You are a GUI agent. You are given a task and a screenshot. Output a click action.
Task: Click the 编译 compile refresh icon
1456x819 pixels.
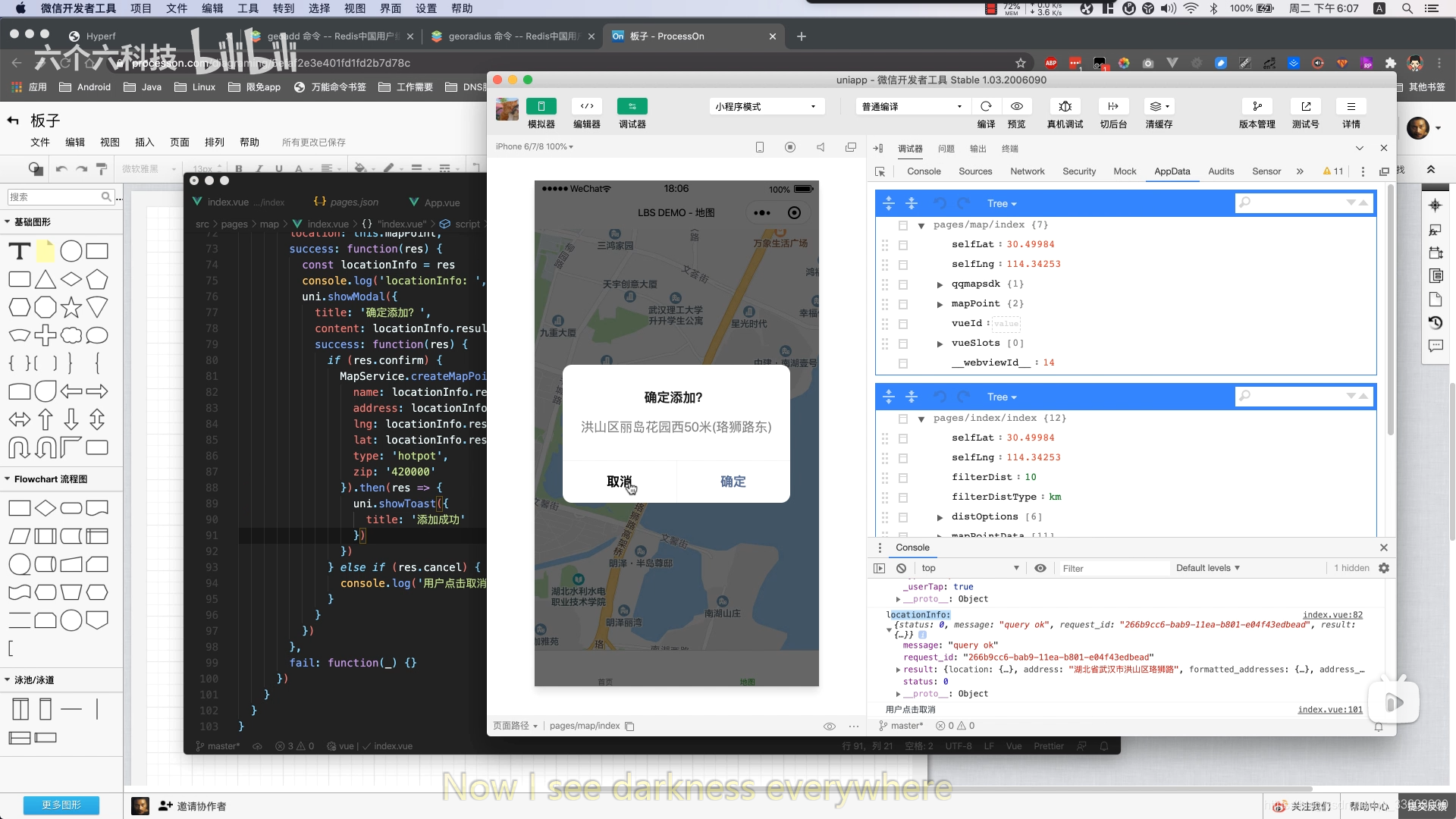986,106
